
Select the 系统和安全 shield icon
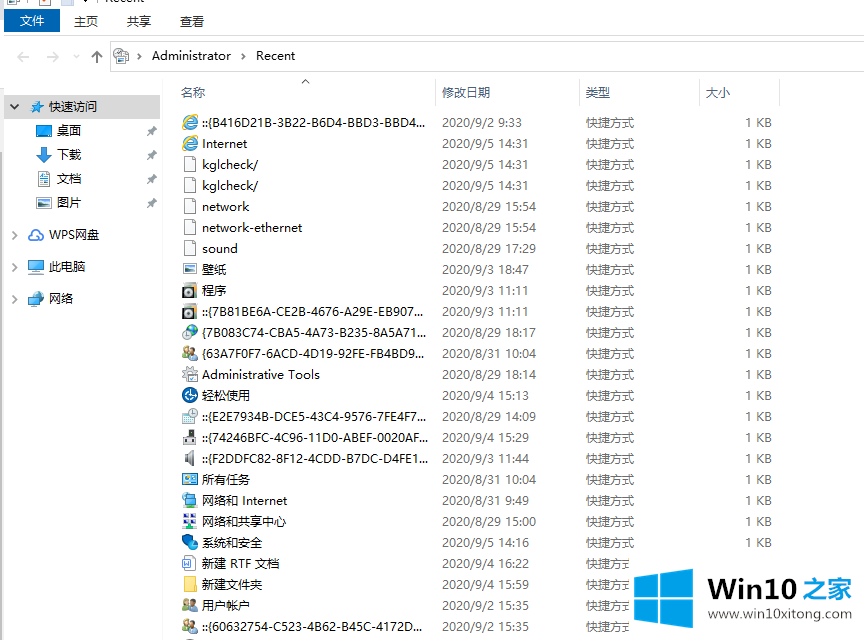[190, 542]
